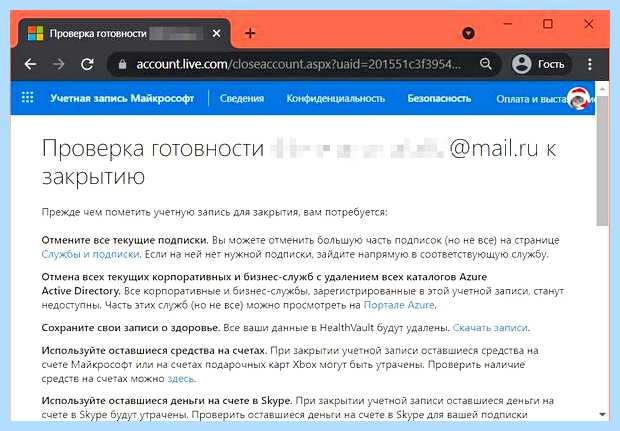Screen dimensions: 620x431
Task: Open the Конфиденциальность menu item
Action: pos(336,98)
